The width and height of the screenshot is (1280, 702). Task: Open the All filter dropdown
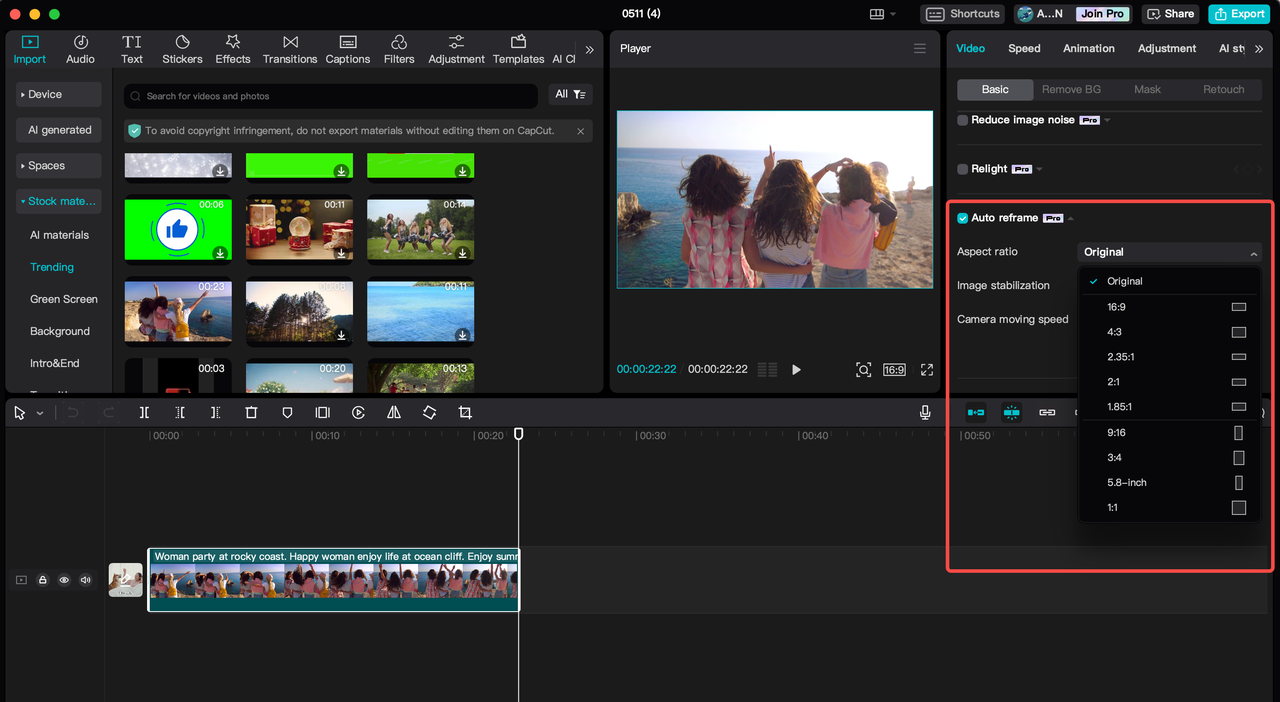(570, 94)
